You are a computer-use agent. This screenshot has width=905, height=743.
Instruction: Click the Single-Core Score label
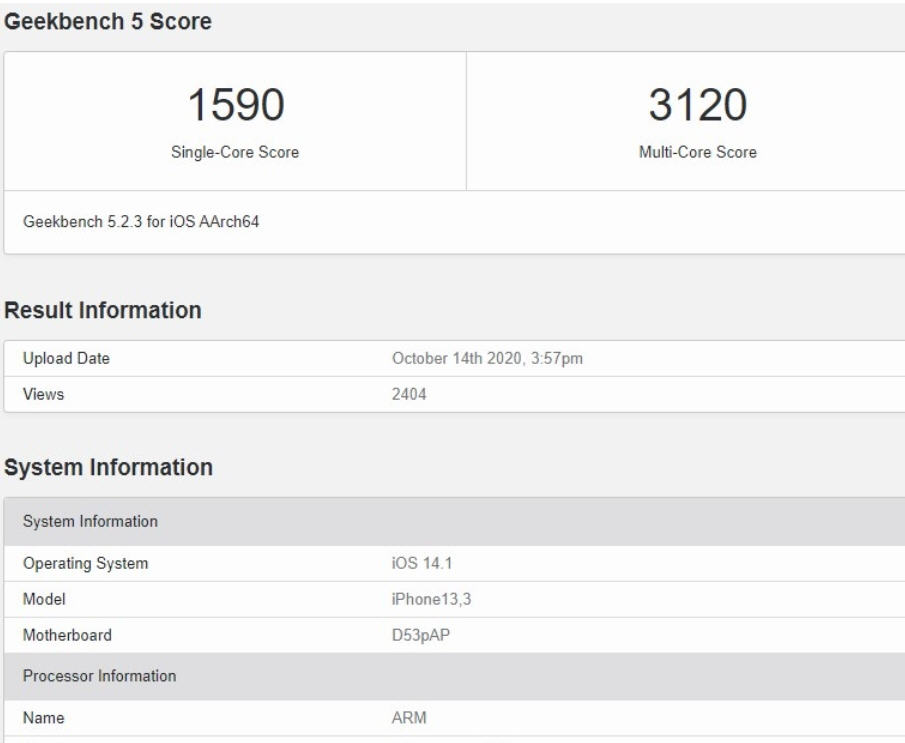point(235,152)
